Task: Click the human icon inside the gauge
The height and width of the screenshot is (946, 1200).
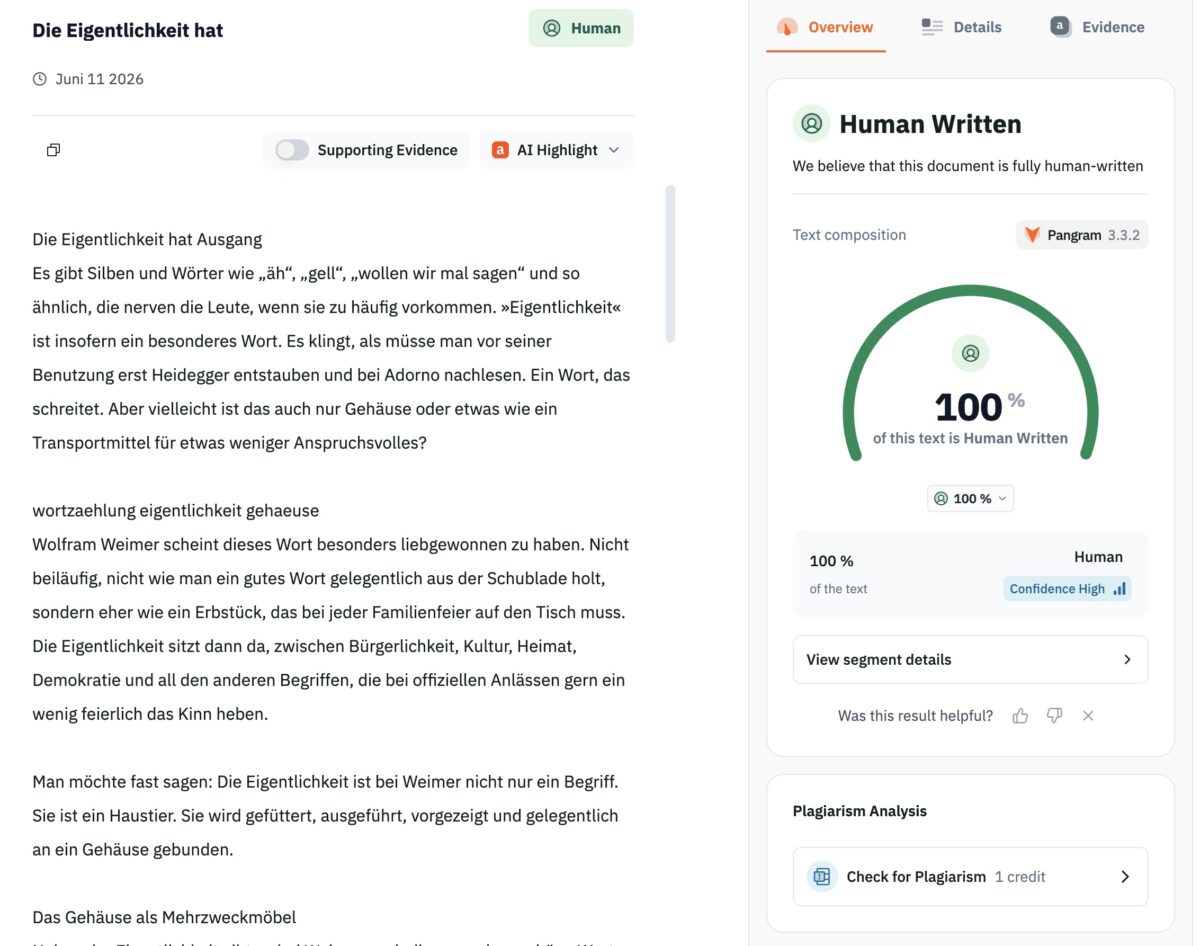Action: click(970, 353)
